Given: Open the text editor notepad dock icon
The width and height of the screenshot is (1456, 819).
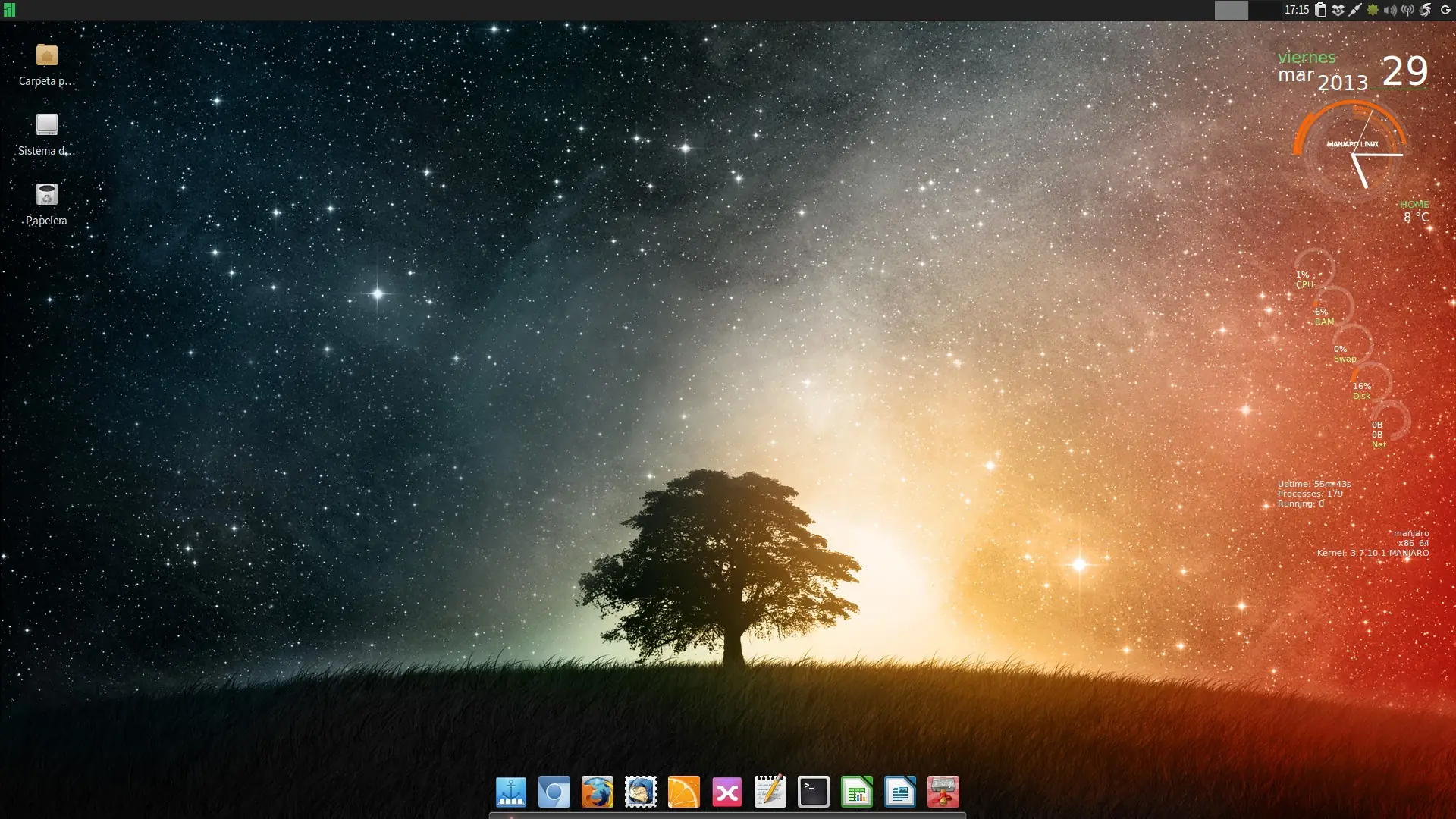Looking at the screenshot, I should [770, 792].
